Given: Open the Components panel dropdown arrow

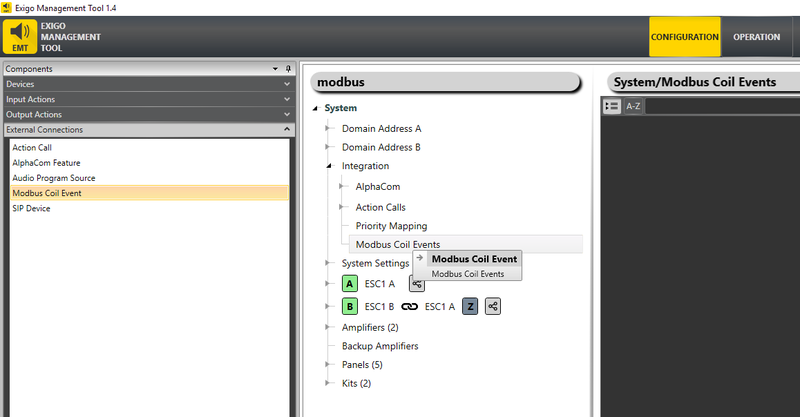Looking at the screenshot, I should (276, 69).
